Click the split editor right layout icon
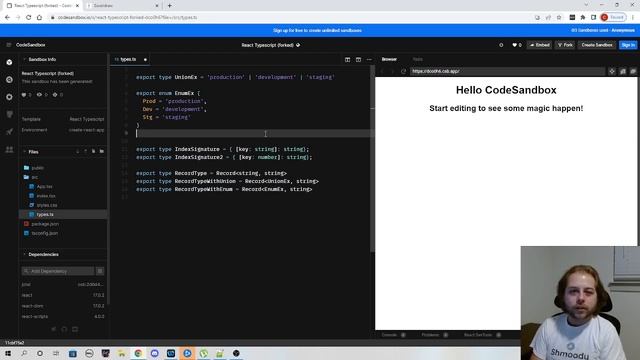The height and width of the screenshot is (360, 640). coord(358,60)
